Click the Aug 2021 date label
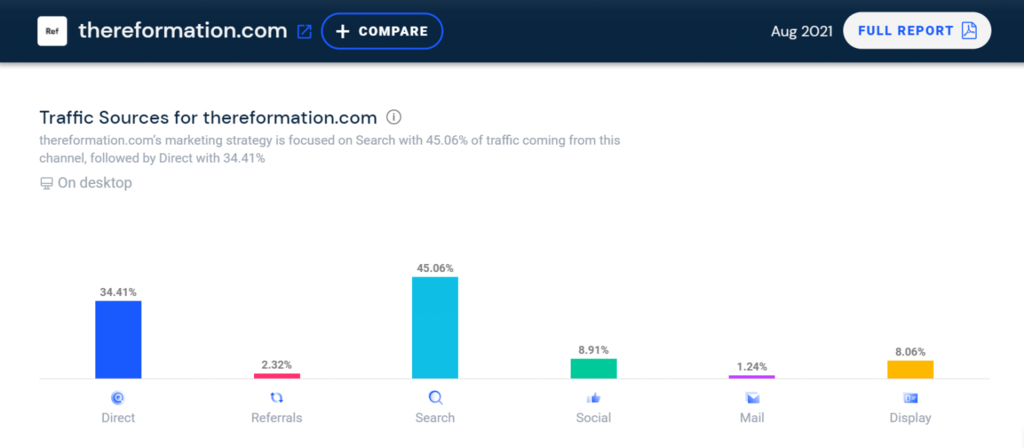 coord(801,31)
